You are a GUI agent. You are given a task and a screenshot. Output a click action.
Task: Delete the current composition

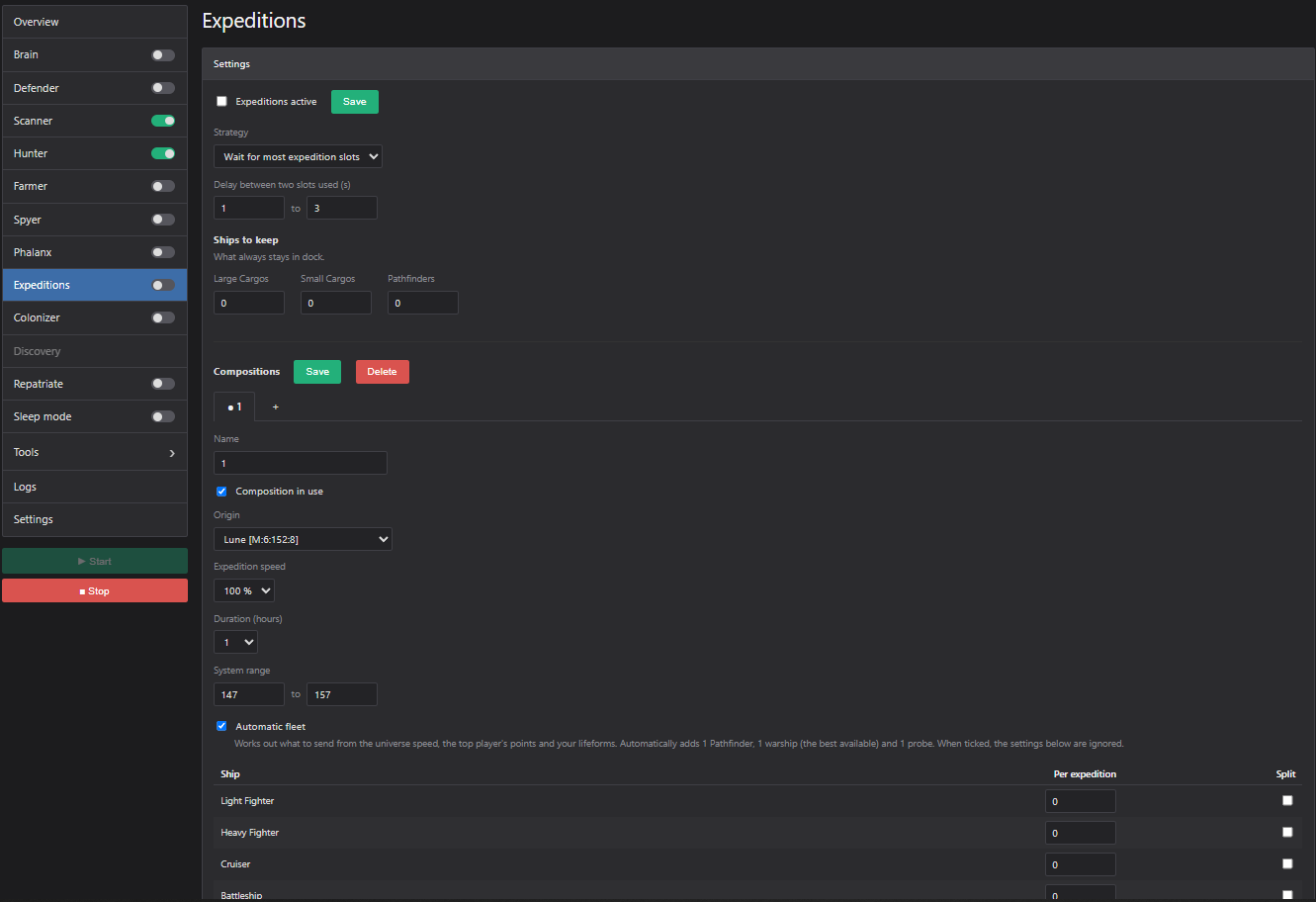pyautogui.click(x=382, y=372)
